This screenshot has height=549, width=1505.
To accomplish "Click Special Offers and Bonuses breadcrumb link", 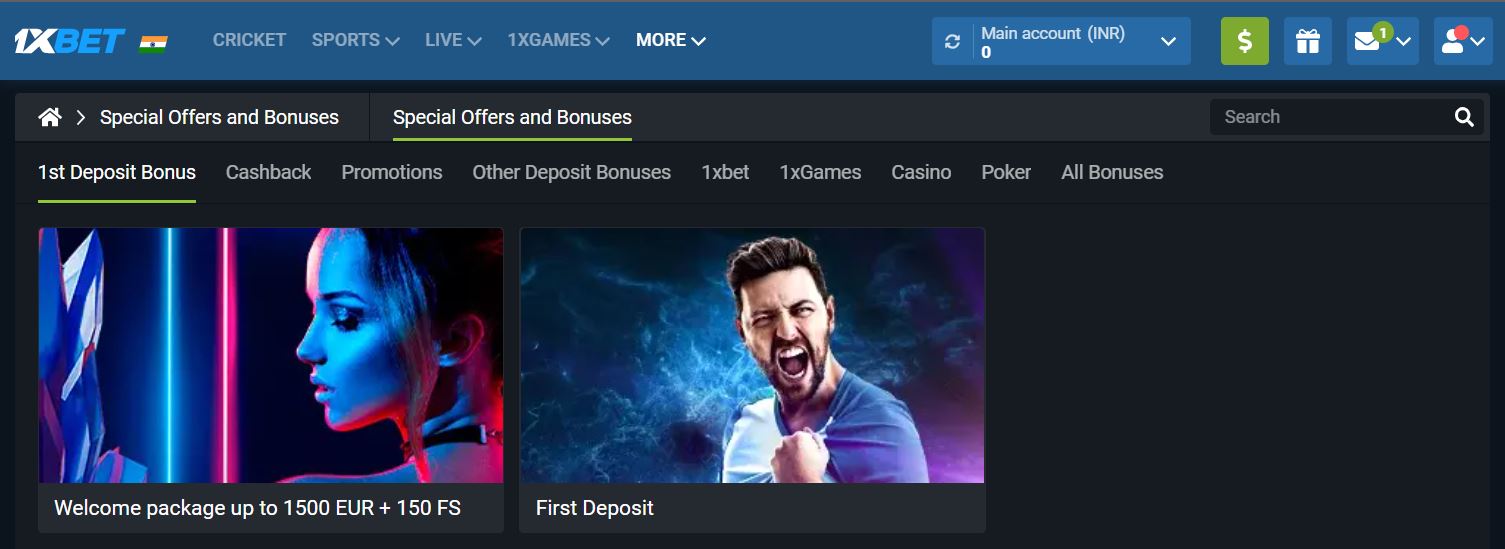I will [x=219, y=117].
